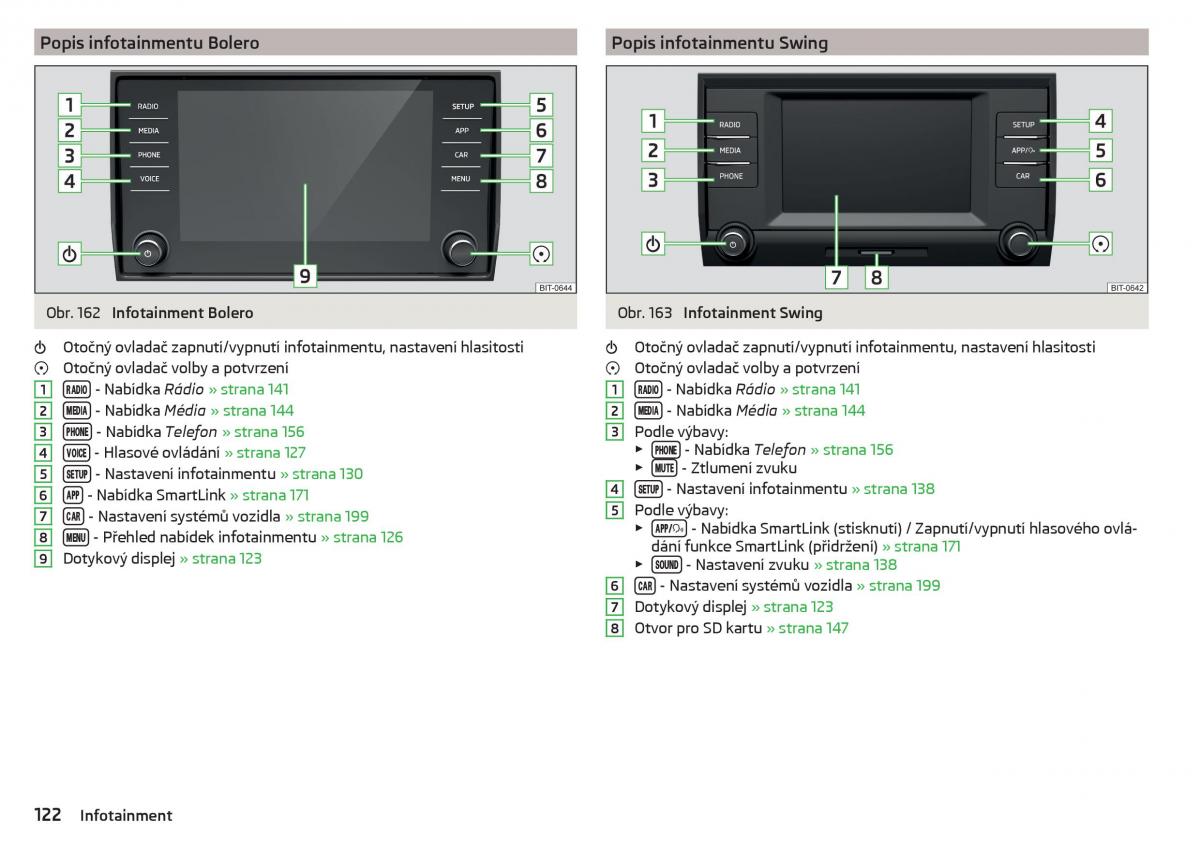Click the selection dial symbol in the Bolero legend list
This screenshot has height=845, width=1200.
click(x=41, y=368)
